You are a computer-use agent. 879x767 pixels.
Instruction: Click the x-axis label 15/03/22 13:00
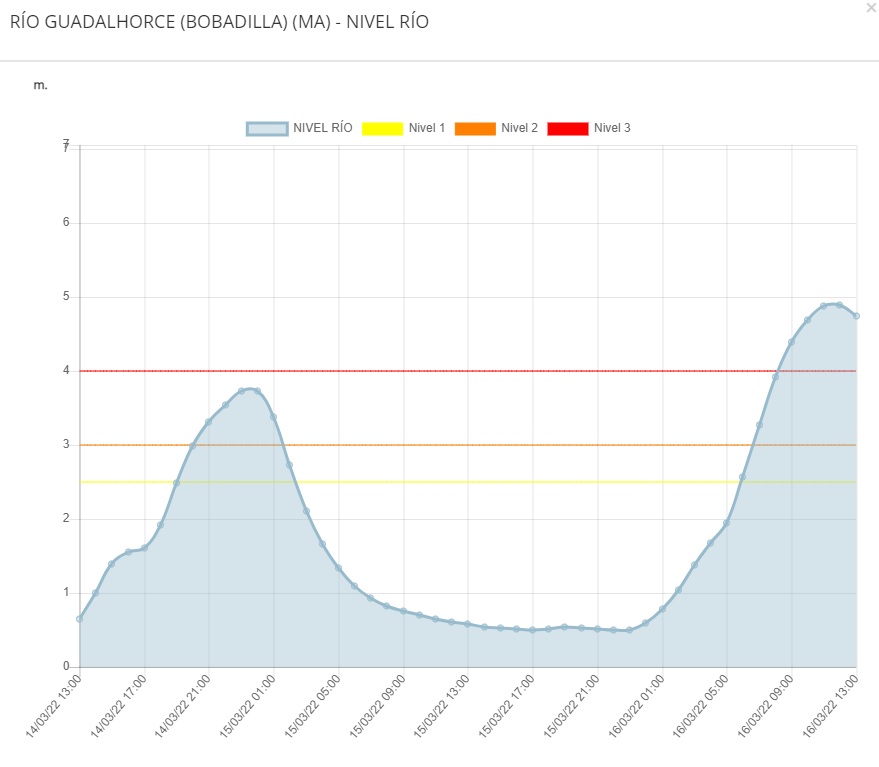(x=442, y=706)
